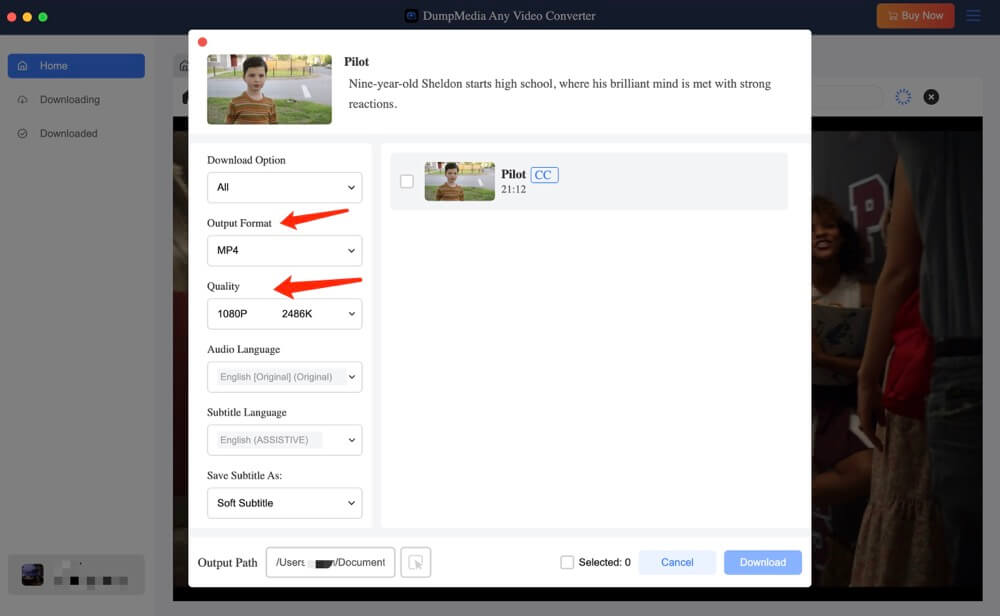
Task: Tick the checkbox for the Pilot episode
Action: click(x=407, y=181)
